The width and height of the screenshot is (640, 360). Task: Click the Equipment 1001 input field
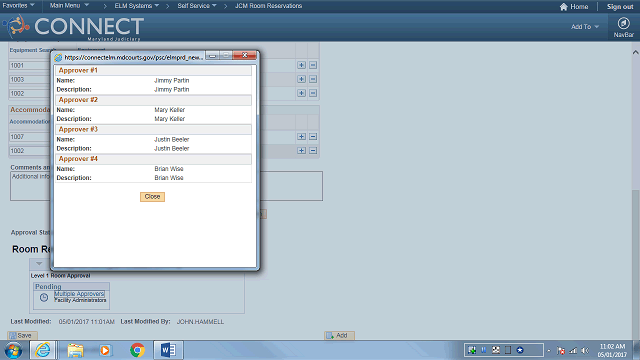point(29,65)
